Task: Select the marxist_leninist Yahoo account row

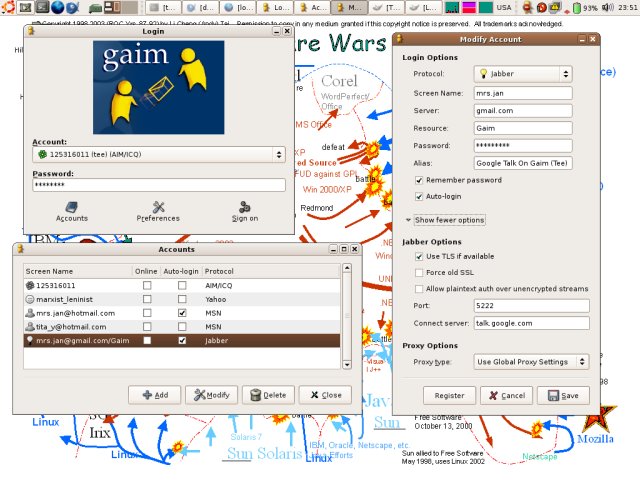Action: click(182, 299)
